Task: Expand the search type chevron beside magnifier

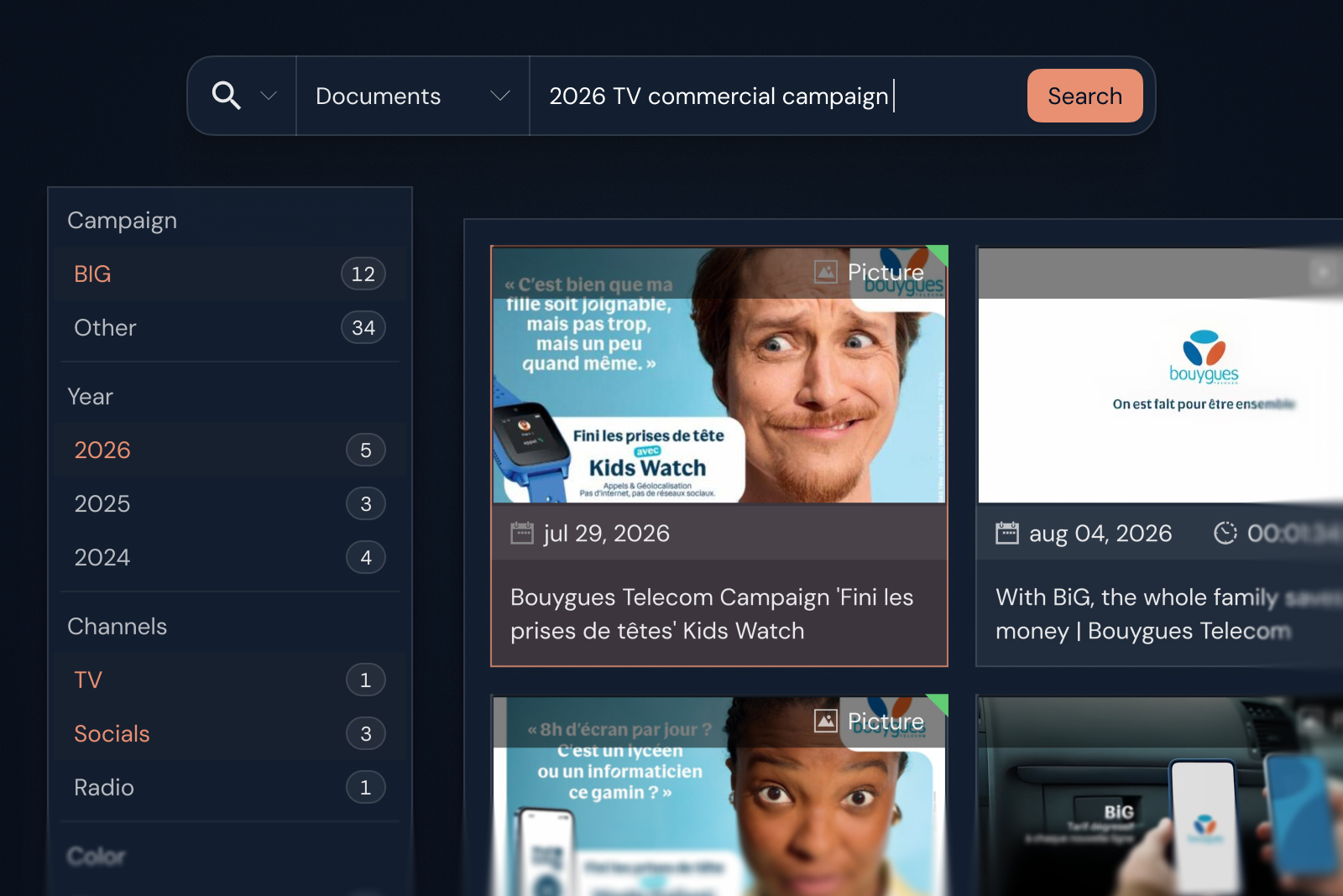Action: coord(269,96)
